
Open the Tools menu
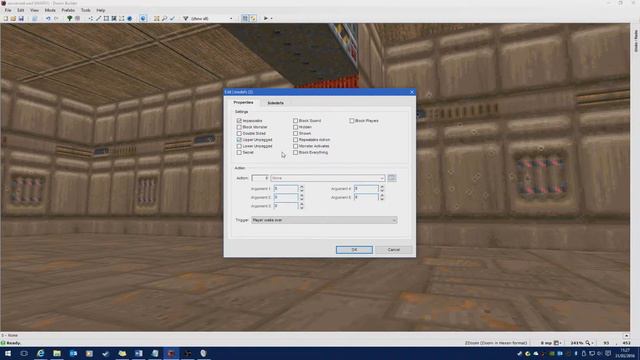click(86, 10)
